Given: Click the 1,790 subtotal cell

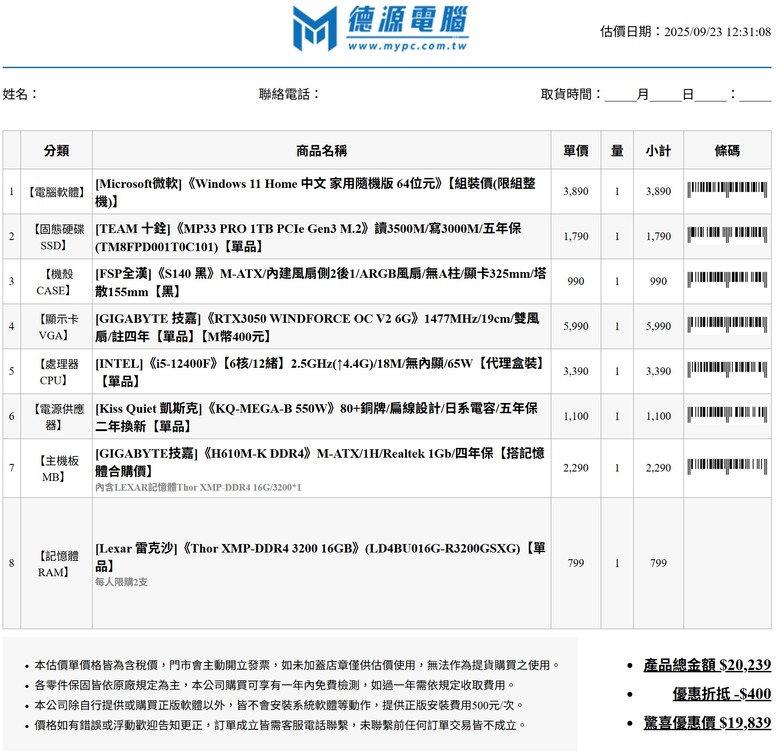Looking at the screenshot, I should point(658,236).
